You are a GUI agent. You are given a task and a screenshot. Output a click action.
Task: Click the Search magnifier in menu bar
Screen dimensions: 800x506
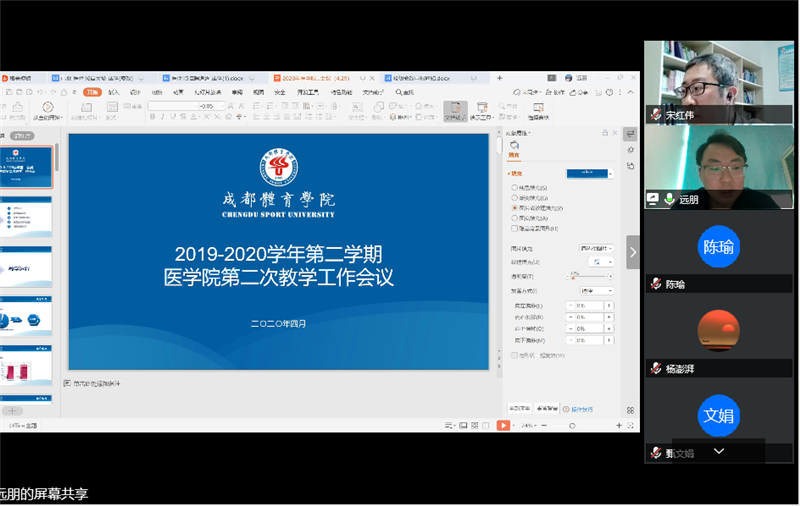tap(399, 92)
